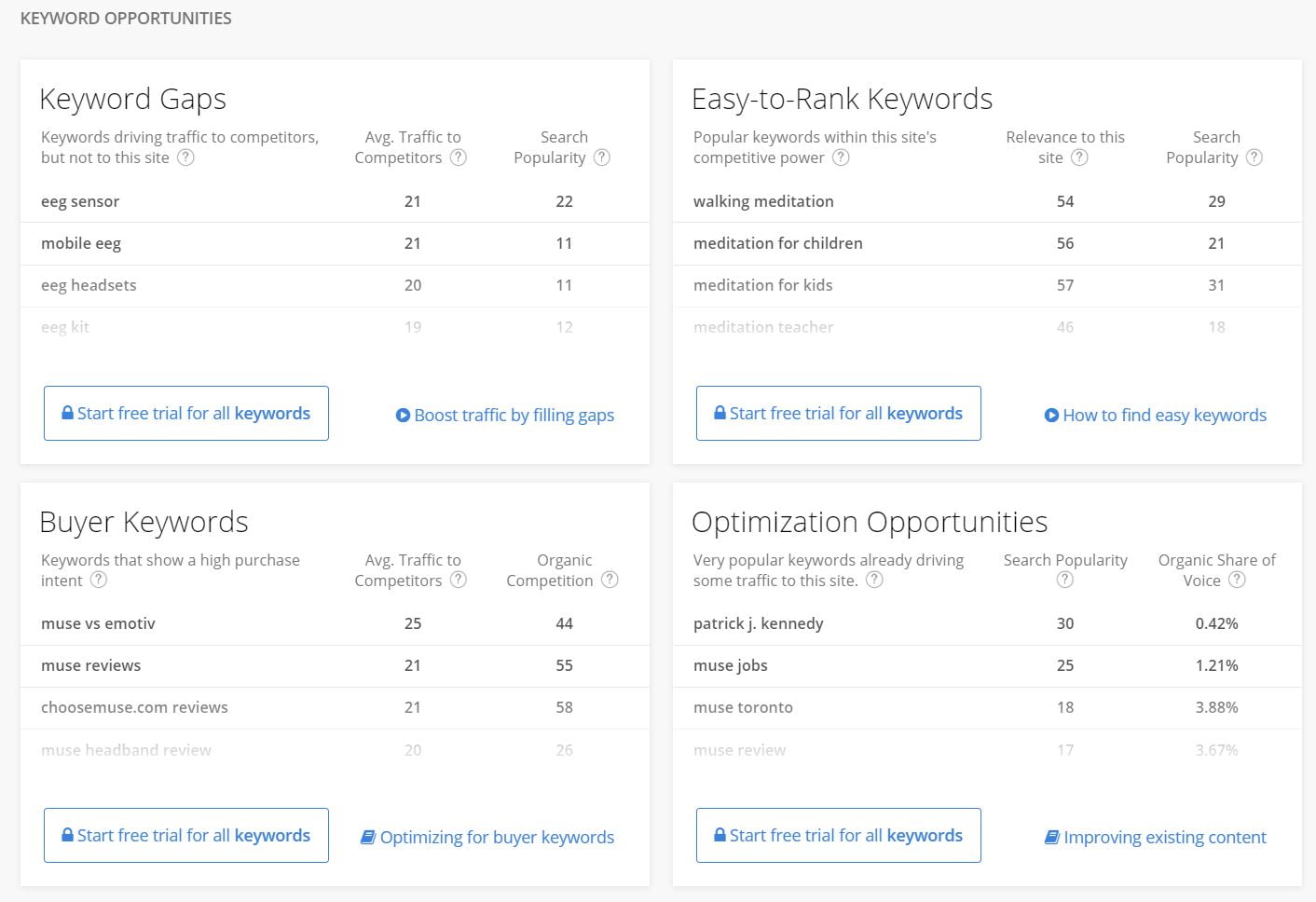
Task: Show help for Avg. Traffic to Competitors in Buyer Keywords
Action: (459, 580)
